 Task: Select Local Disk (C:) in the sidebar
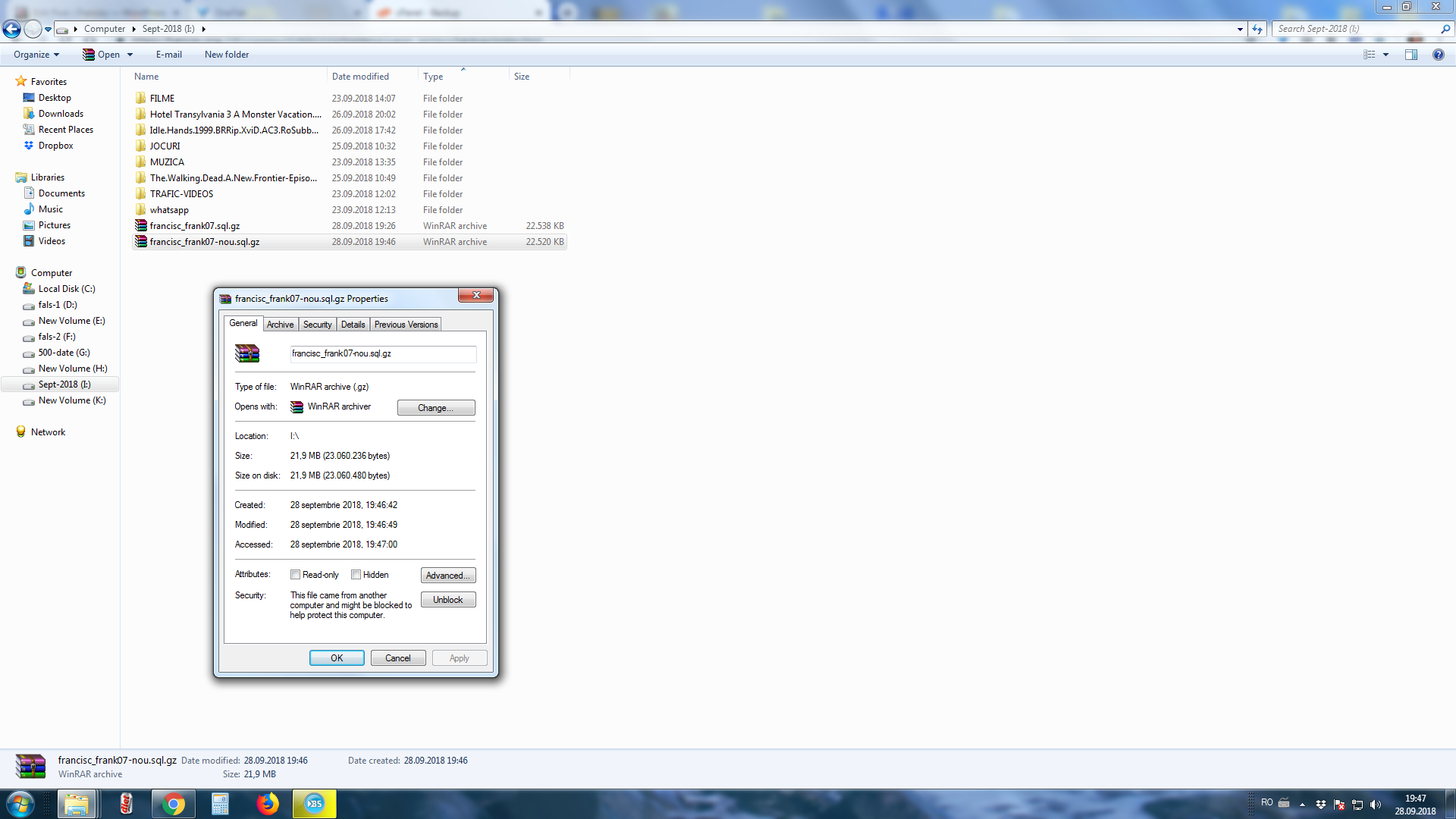(67, 289)
